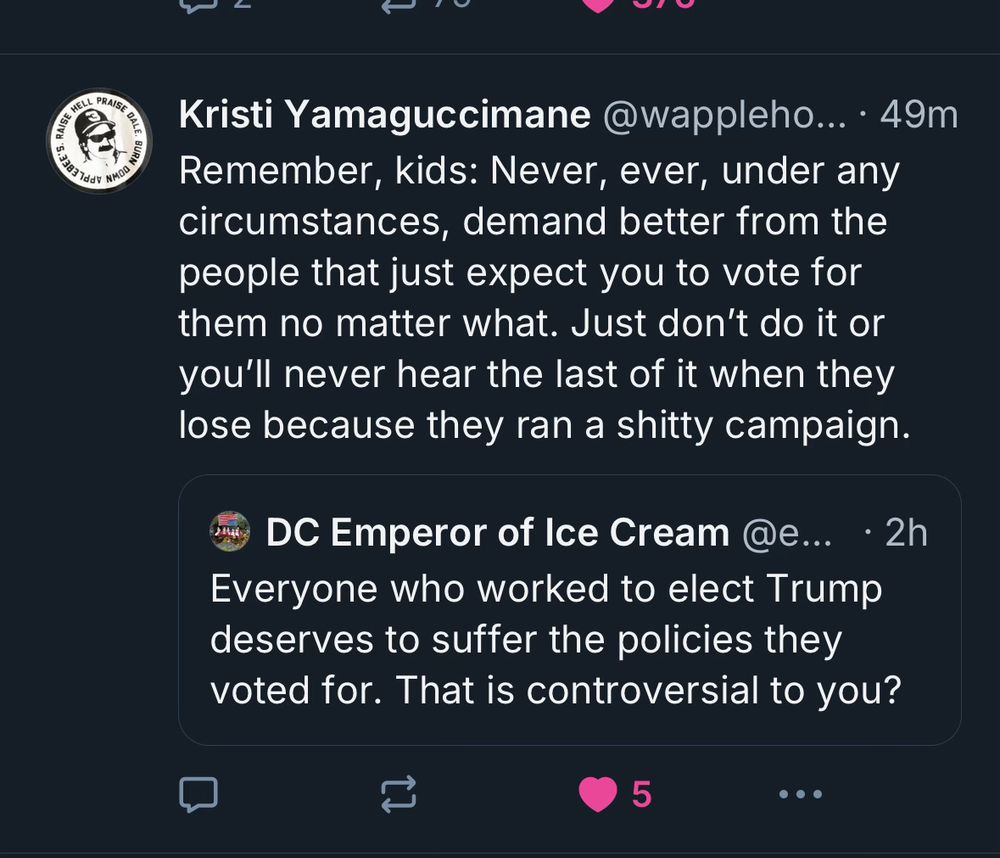Image resolution: width=1000 pixels, height=858 pixels.
Task: Reply to Kristi Yamaguccimane's post
Action: (x=198, y=794)
